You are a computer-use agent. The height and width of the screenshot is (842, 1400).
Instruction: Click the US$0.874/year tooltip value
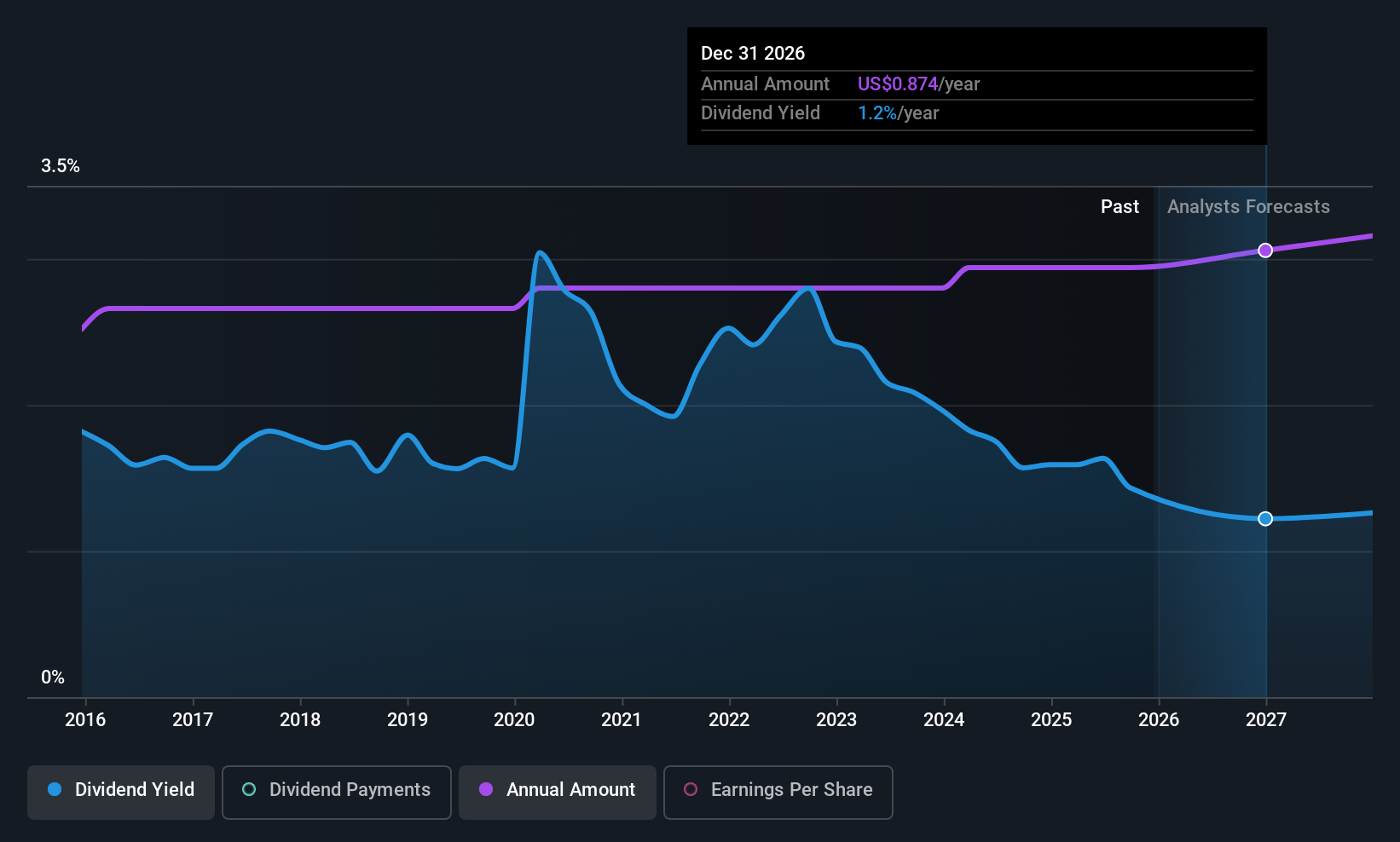click(918, 84)
